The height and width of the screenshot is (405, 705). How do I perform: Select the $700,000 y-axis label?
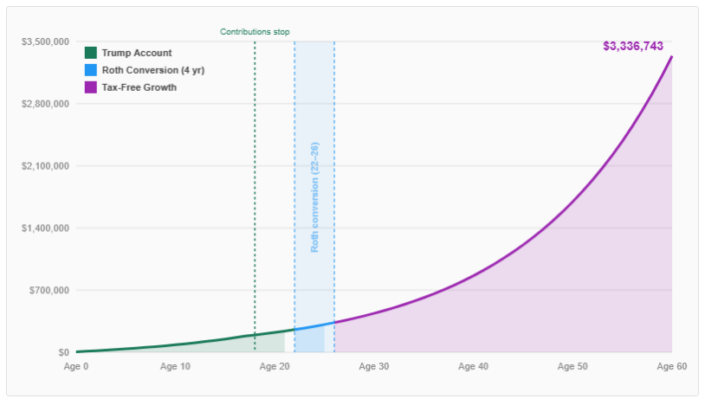click(x=49, y=290)
